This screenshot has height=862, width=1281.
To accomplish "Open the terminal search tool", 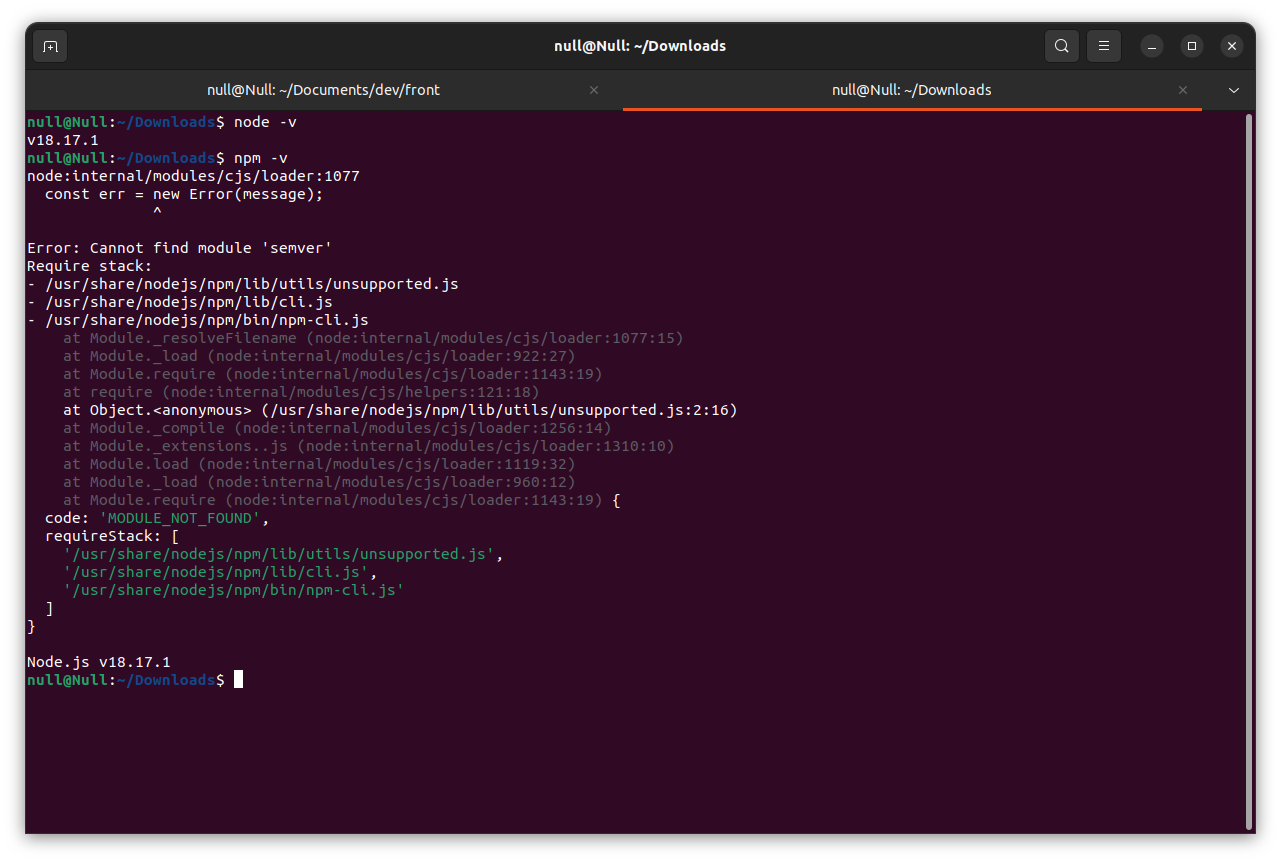I will pos(1061,46).
